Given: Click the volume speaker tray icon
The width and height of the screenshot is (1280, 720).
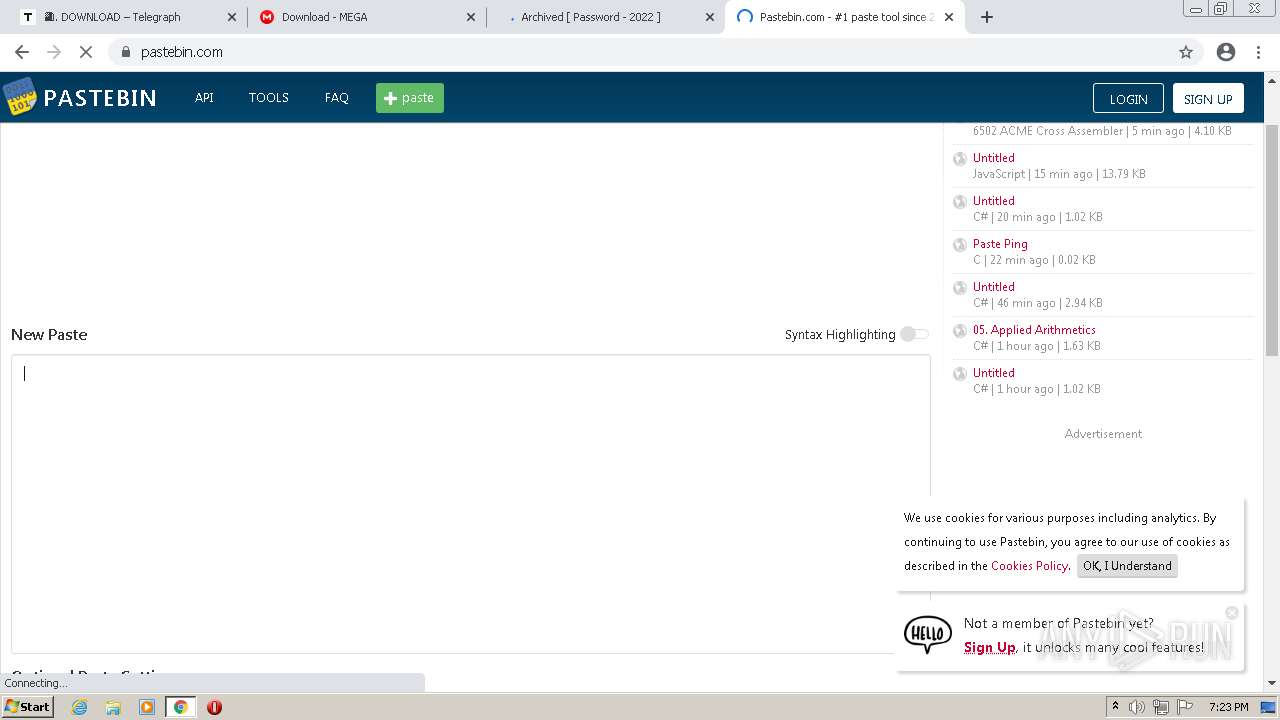Looking at the screenshot, I should point(1137,707).
